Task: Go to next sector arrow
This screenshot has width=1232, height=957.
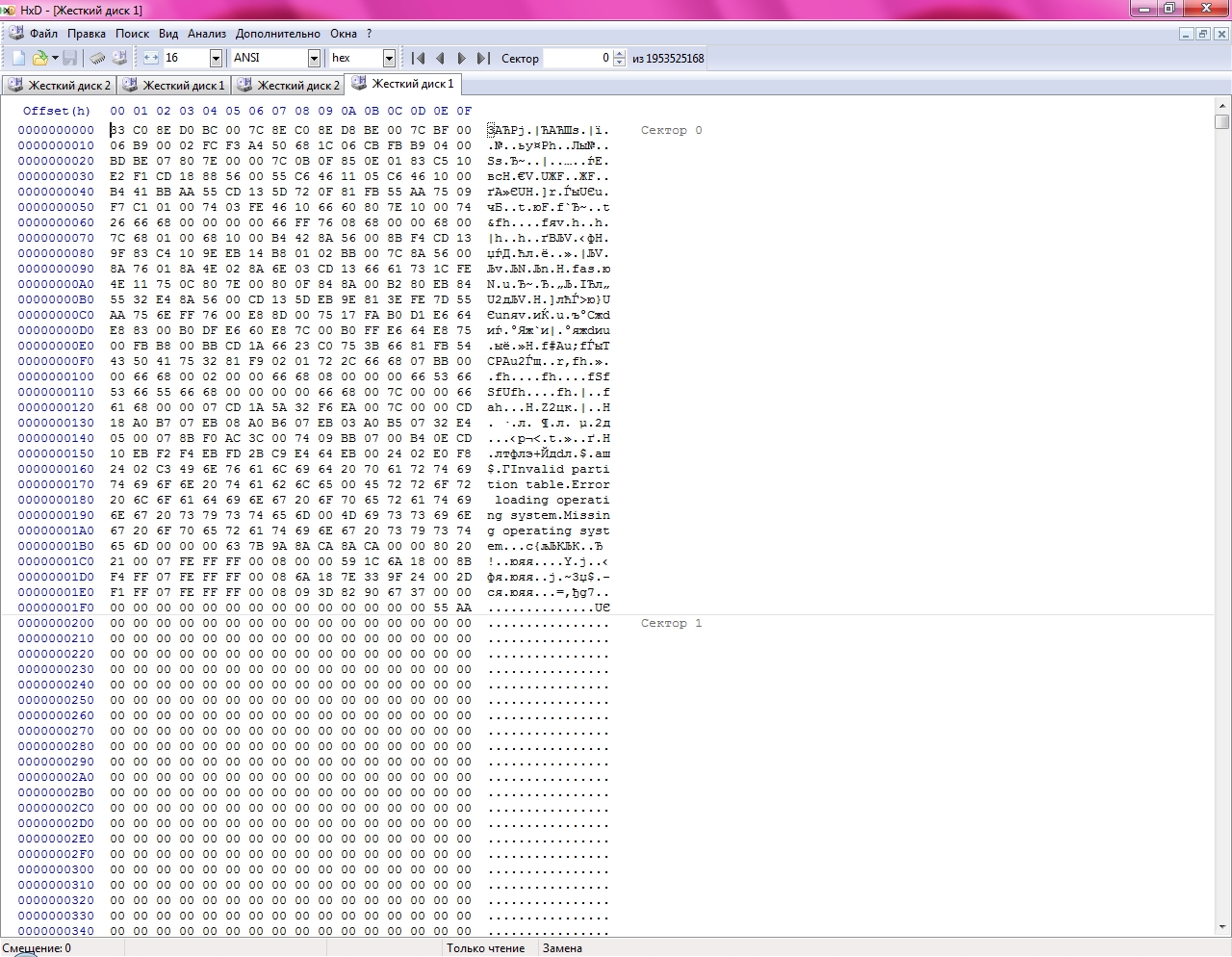Action: point(461,59)
